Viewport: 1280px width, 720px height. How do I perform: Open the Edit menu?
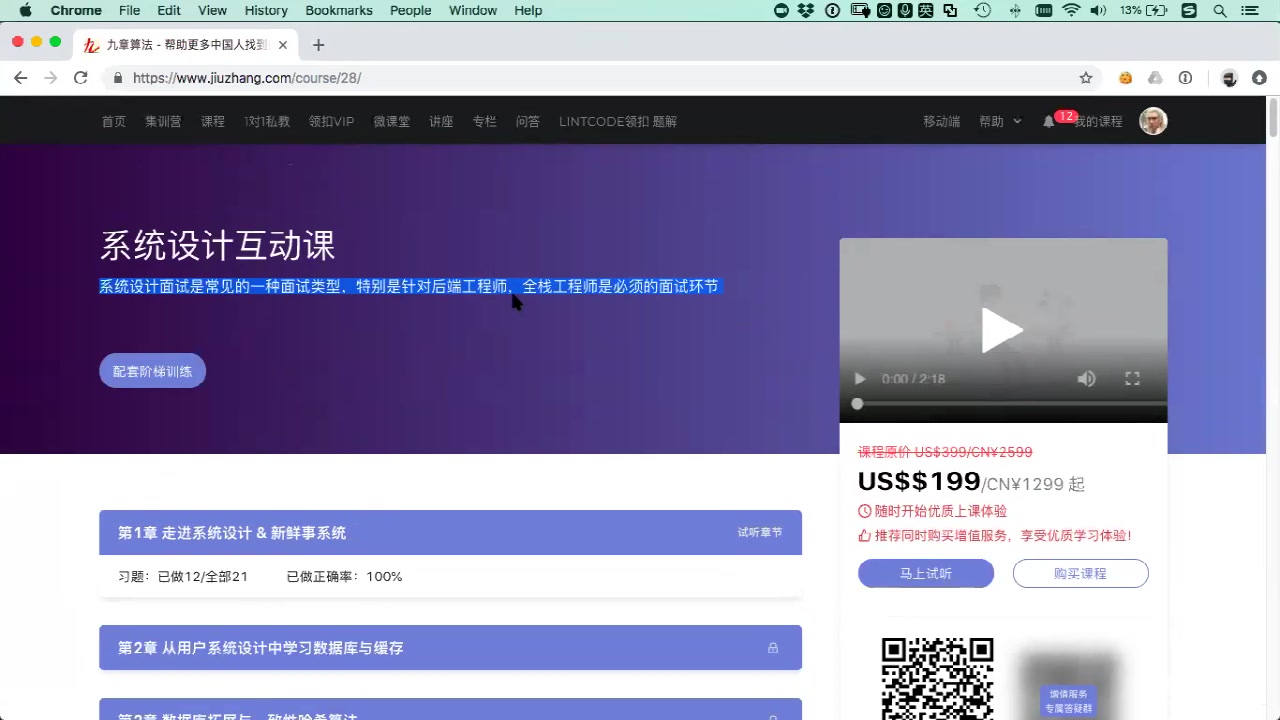tap(169, 10)
